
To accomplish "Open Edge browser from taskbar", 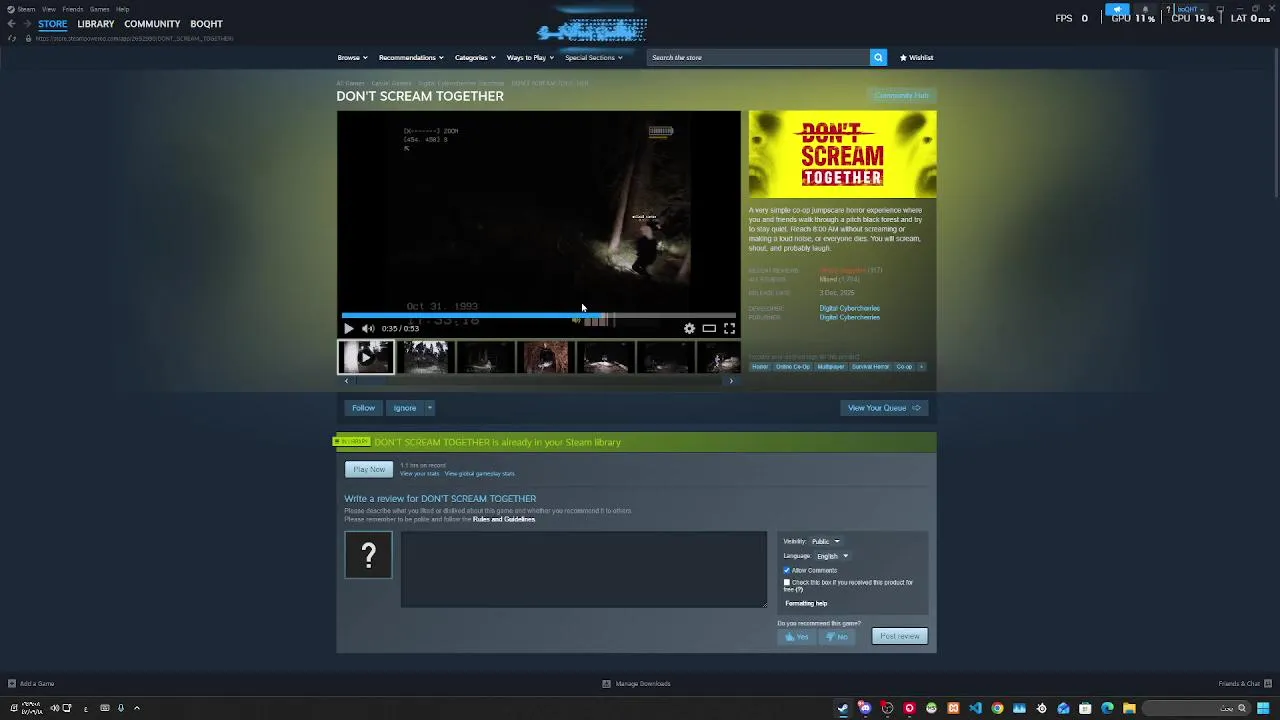I will coord(1107,708).
